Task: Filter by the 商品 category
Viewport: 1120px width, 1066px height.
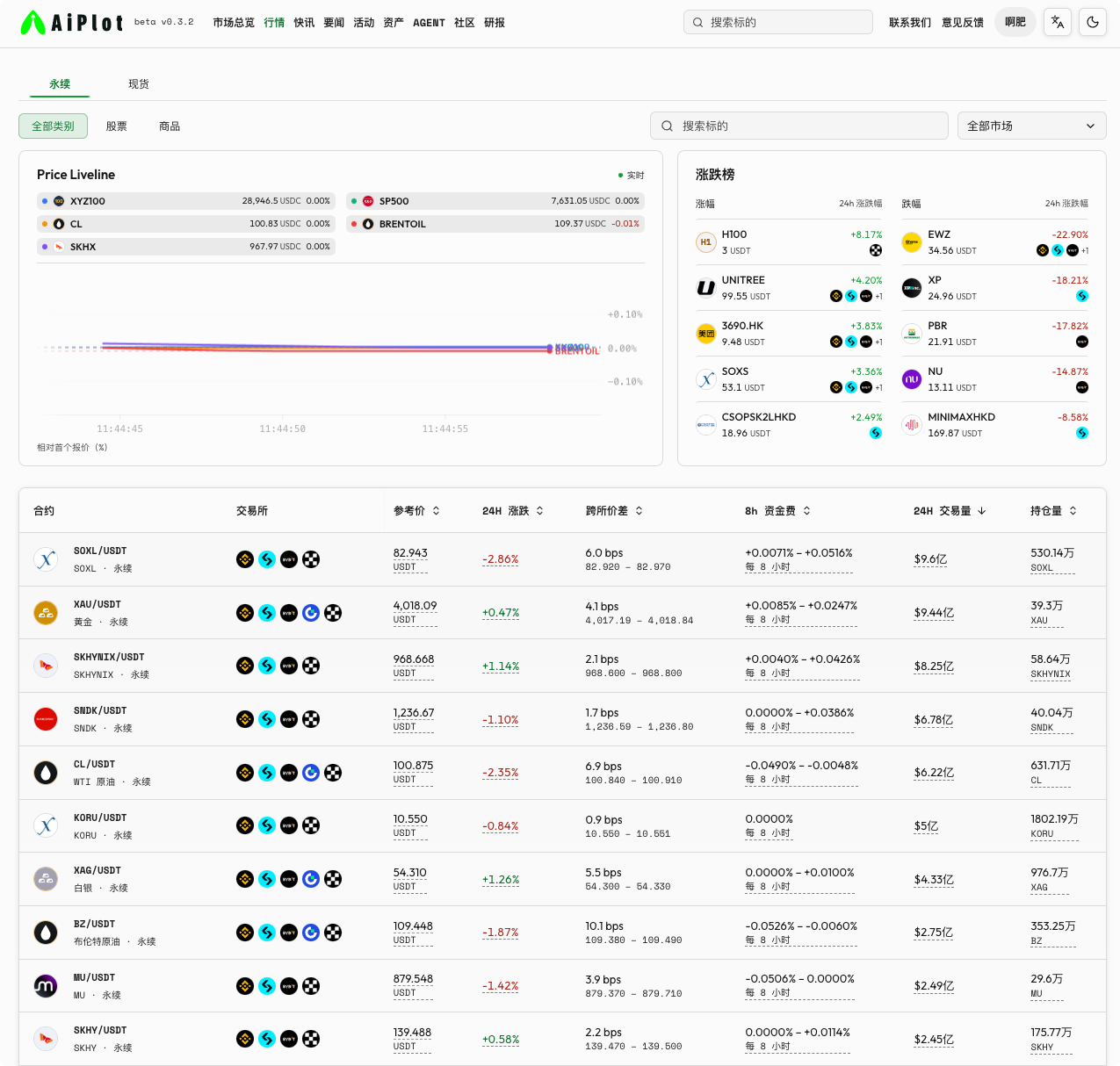Action: click(170, 126)
